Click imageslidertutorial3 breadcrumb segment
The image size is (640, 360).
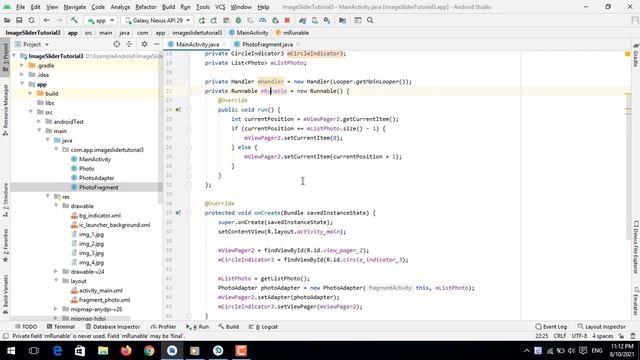point(197,33)
